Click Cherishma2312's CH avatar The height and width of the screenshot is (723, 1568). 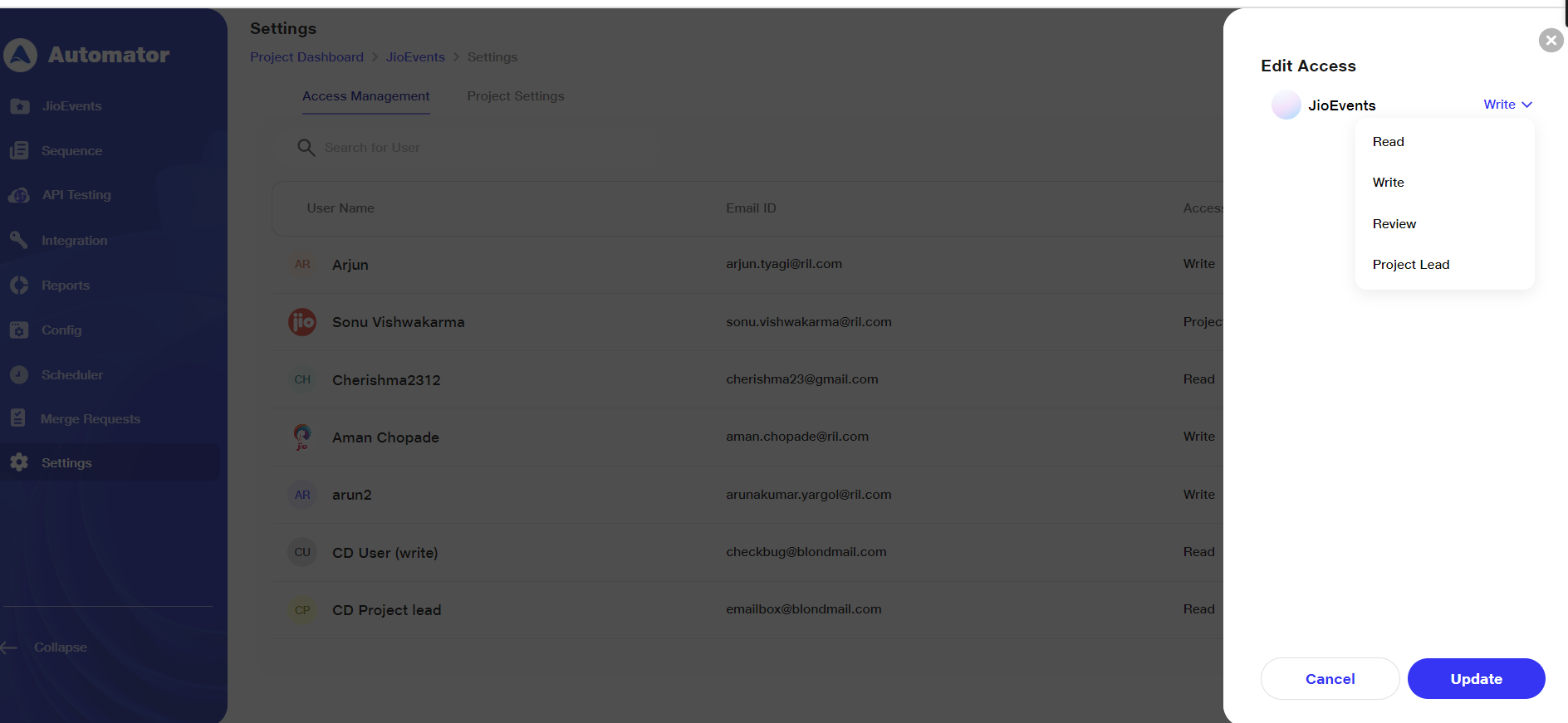coord(302,379)
